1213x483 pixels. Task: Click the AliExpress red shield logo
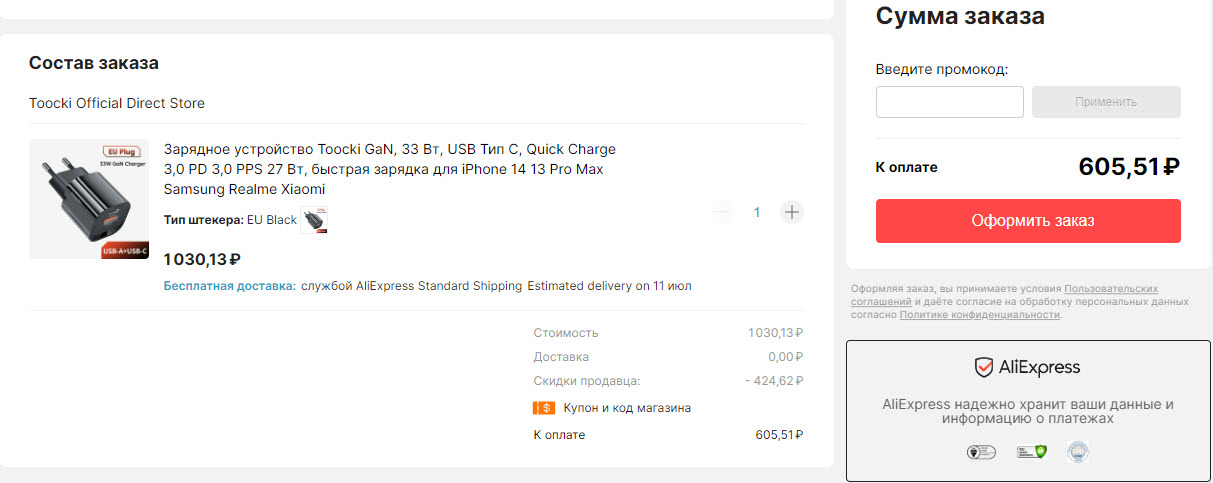coord(984,367)
